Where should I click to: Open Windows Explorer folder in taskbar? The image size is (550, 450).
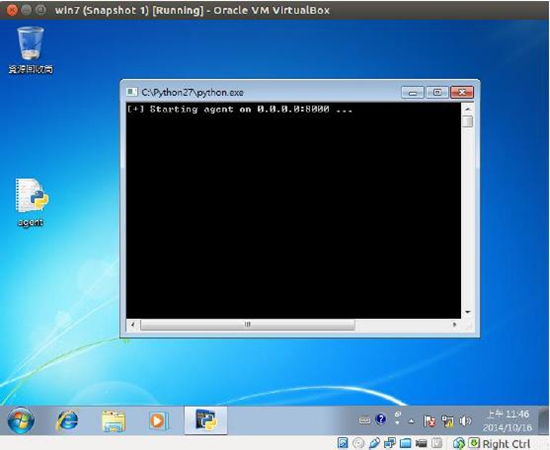113,421
